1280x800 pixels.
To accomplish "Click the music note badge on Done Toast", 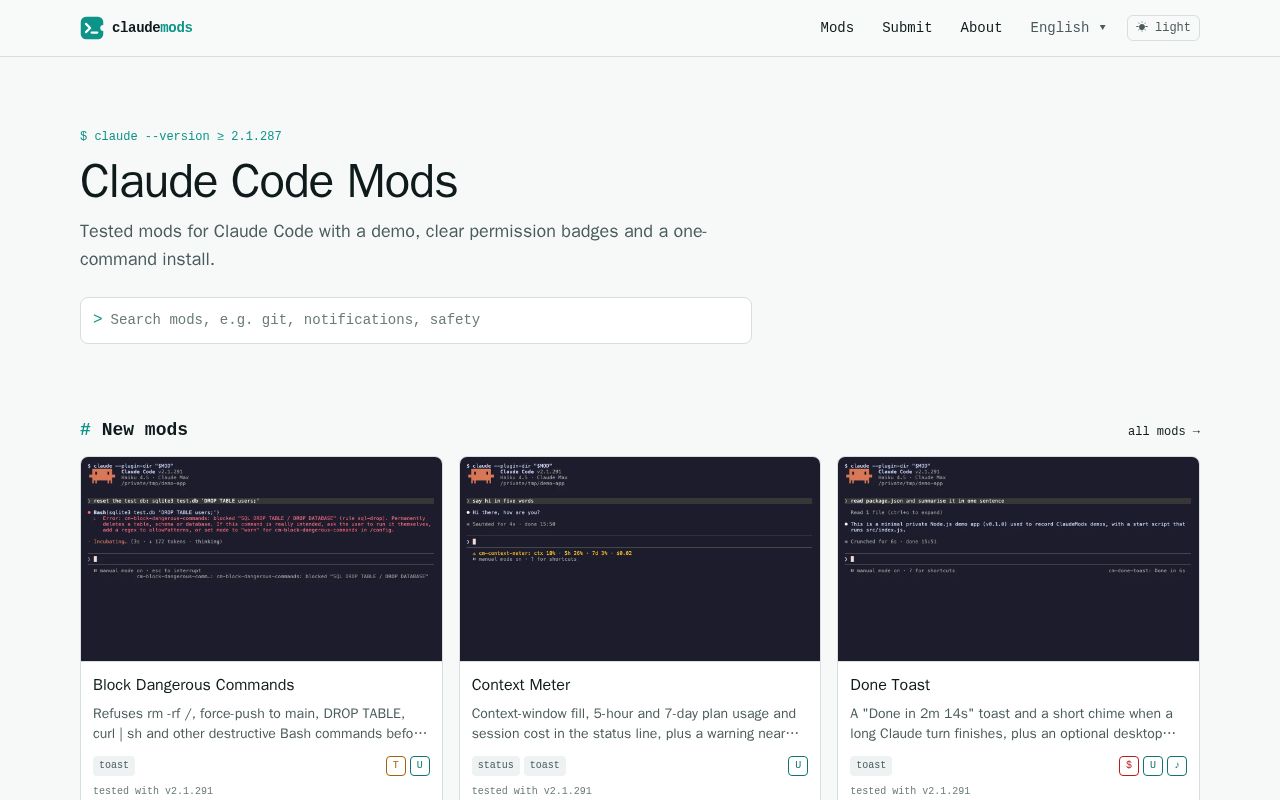I will [1177, 766].
